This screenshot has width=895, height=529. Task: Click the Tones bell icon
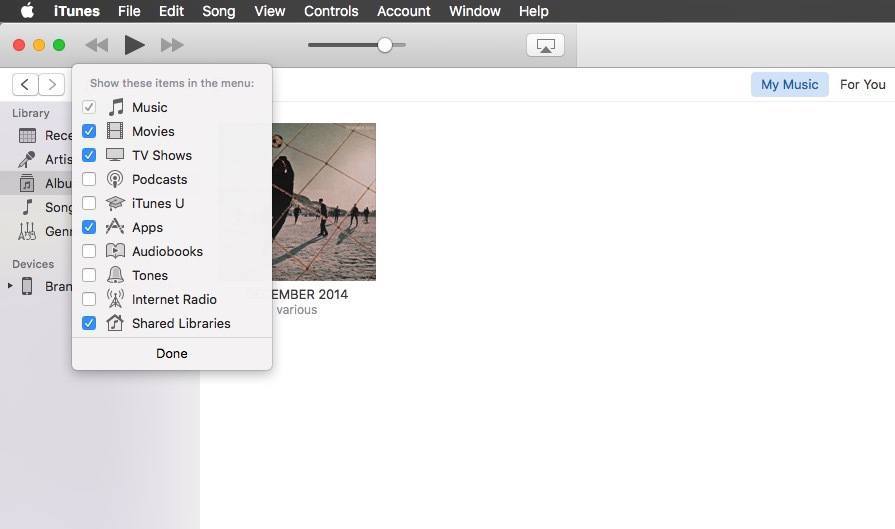point(115,275)
